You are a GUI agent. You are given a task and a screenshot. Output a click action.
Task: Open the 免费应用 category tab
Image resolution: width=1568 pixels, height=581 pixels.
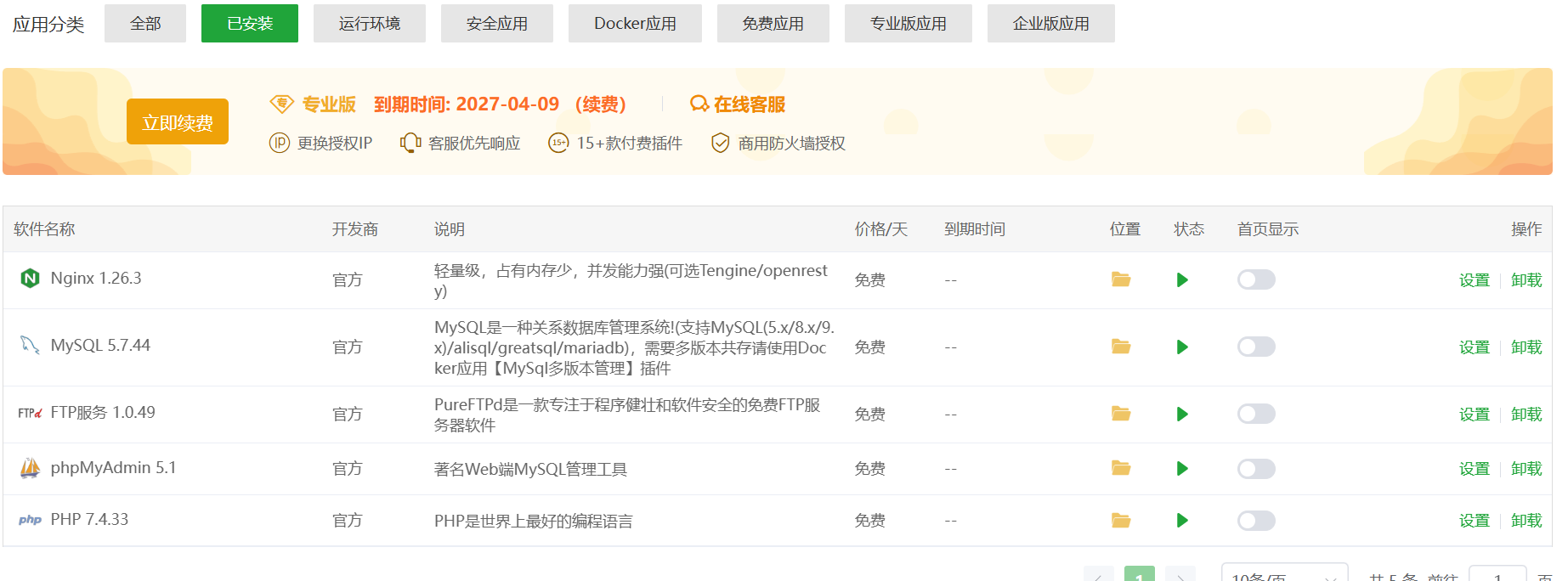(773, 23)
